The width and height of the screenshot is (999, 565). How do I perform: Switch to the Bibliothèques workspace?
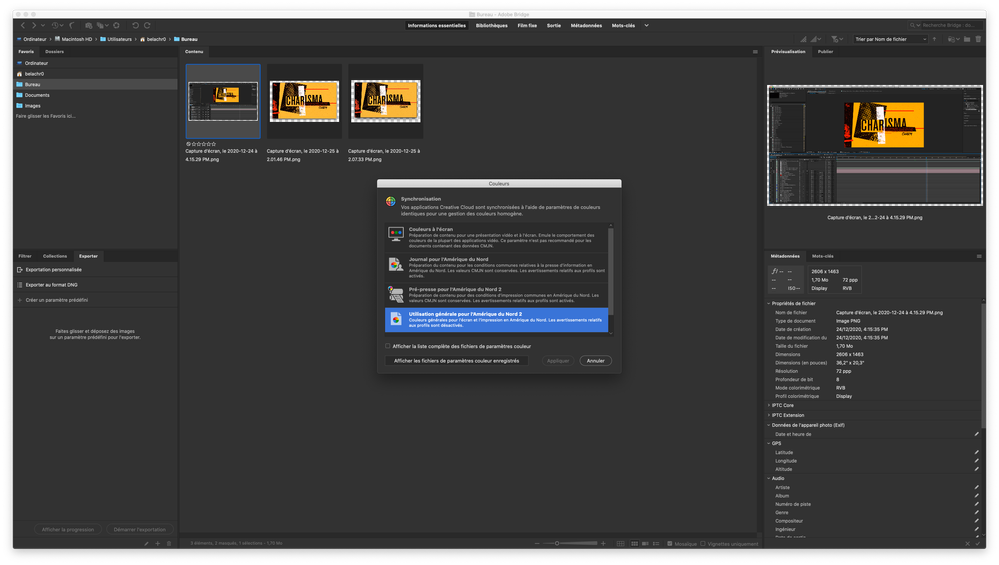tap(491, 25)
